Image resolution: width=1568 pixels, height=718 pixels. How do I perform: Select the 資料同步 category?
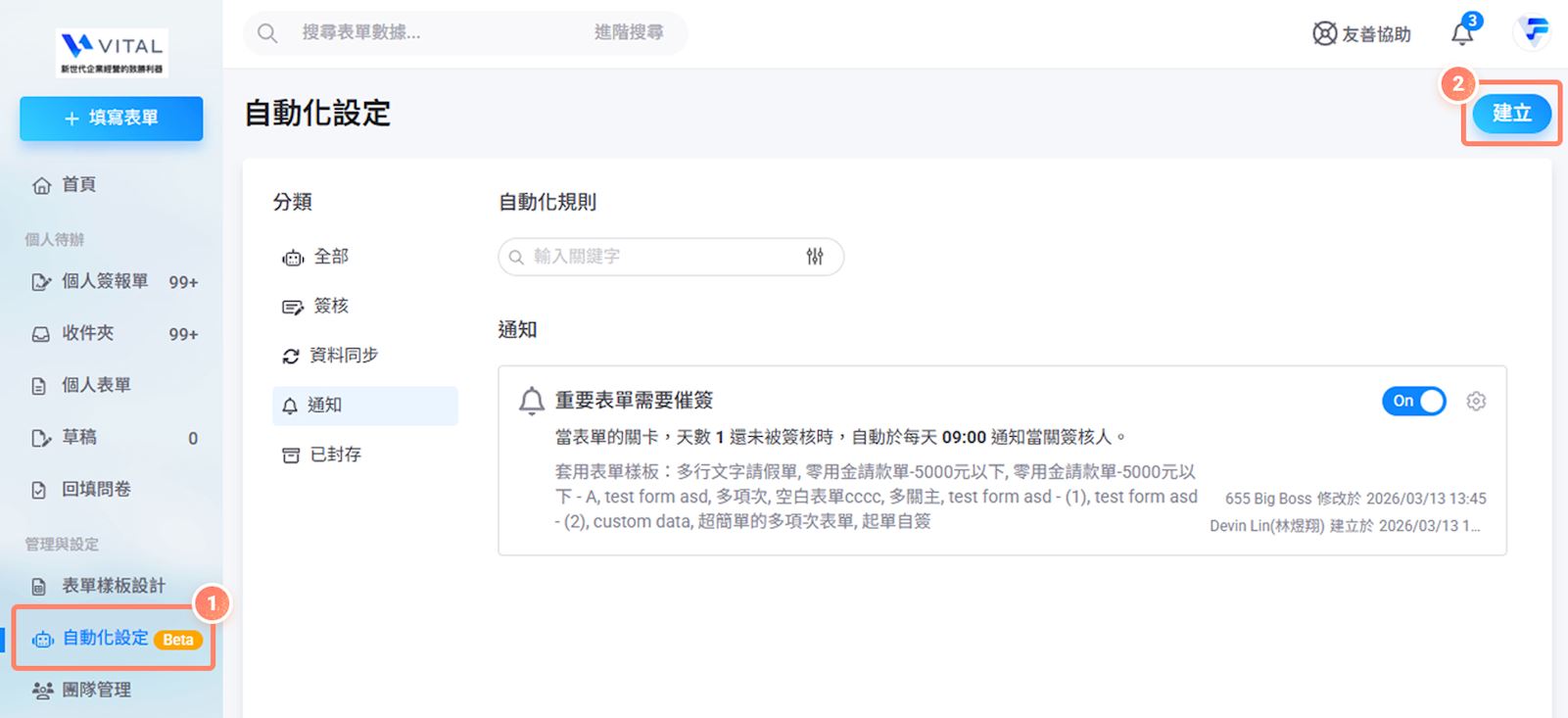point(342,356)
